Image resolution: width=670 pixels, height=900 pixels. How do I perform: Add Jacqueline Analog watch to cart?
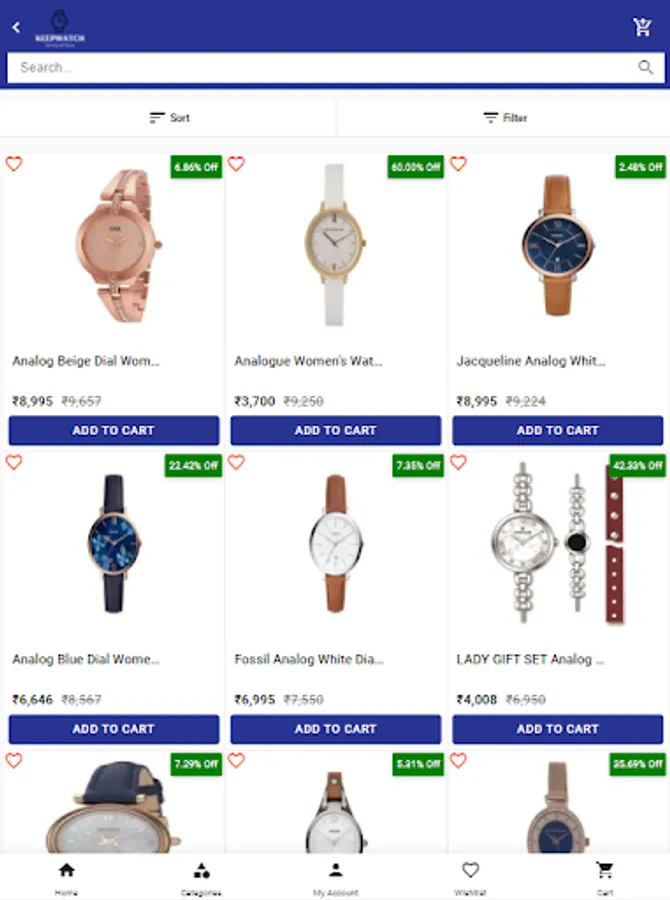557,430
